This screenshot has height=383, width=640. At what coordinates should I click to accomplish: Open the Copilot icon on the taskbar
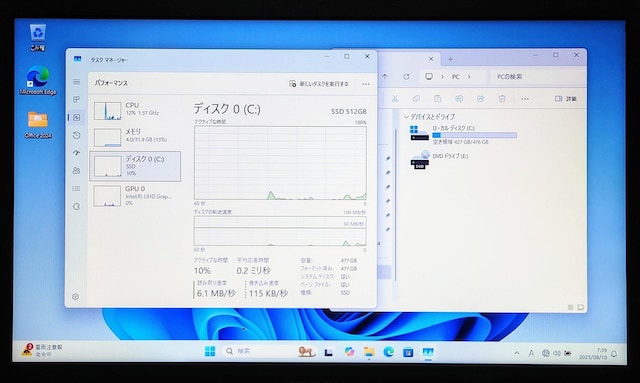349,352
